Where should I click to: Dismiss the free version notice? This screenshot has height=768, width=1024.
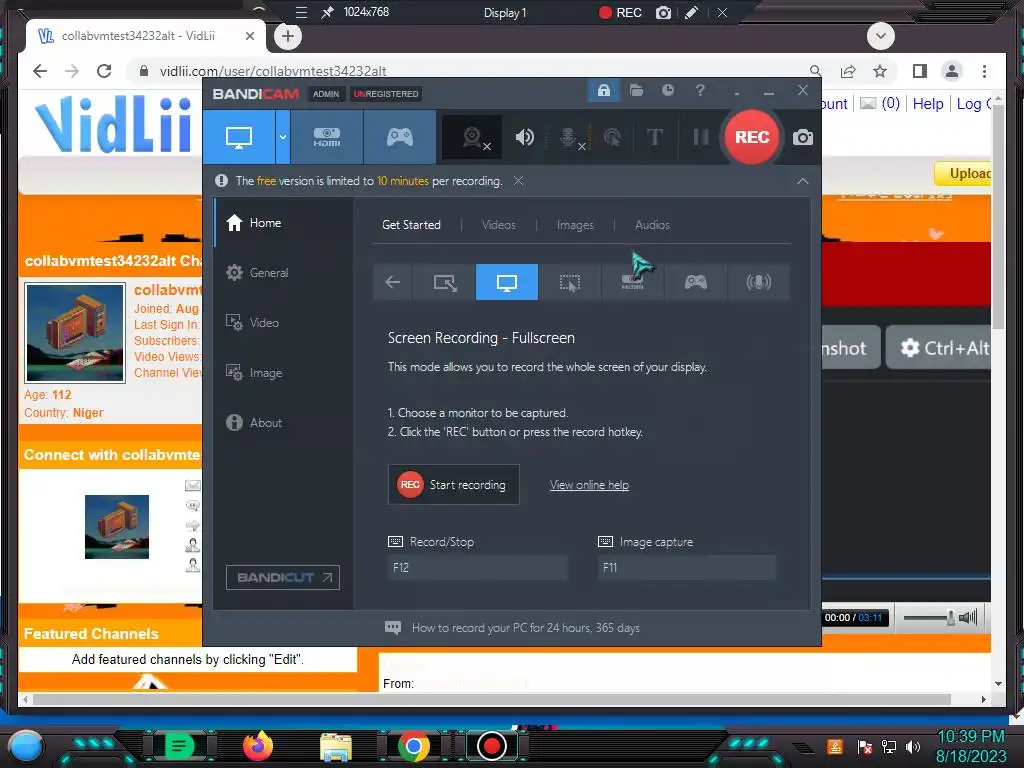point(519,181)
